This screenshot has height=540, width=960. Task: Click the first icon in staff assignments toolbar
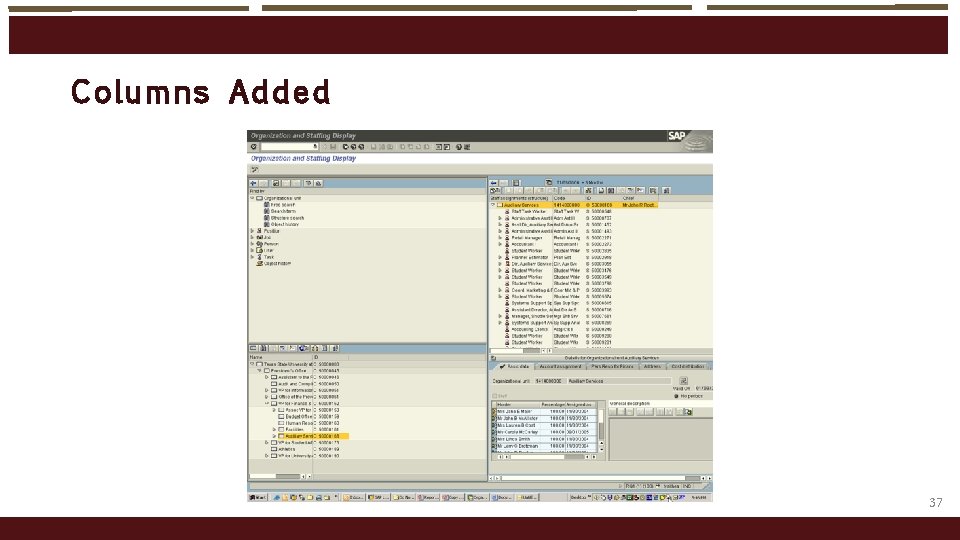coord(493,190)
